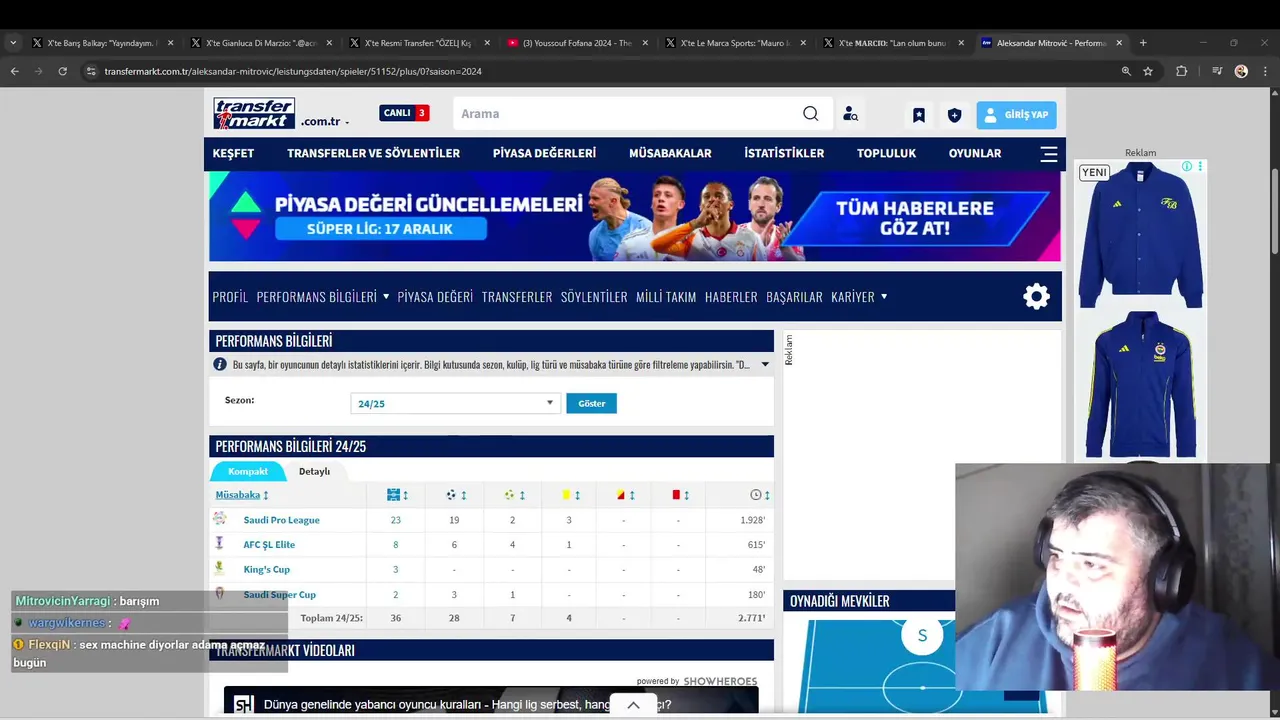Open the SÖYLENTİLER tab
The image size is (1280, 720).
click(x=594, y=297)
